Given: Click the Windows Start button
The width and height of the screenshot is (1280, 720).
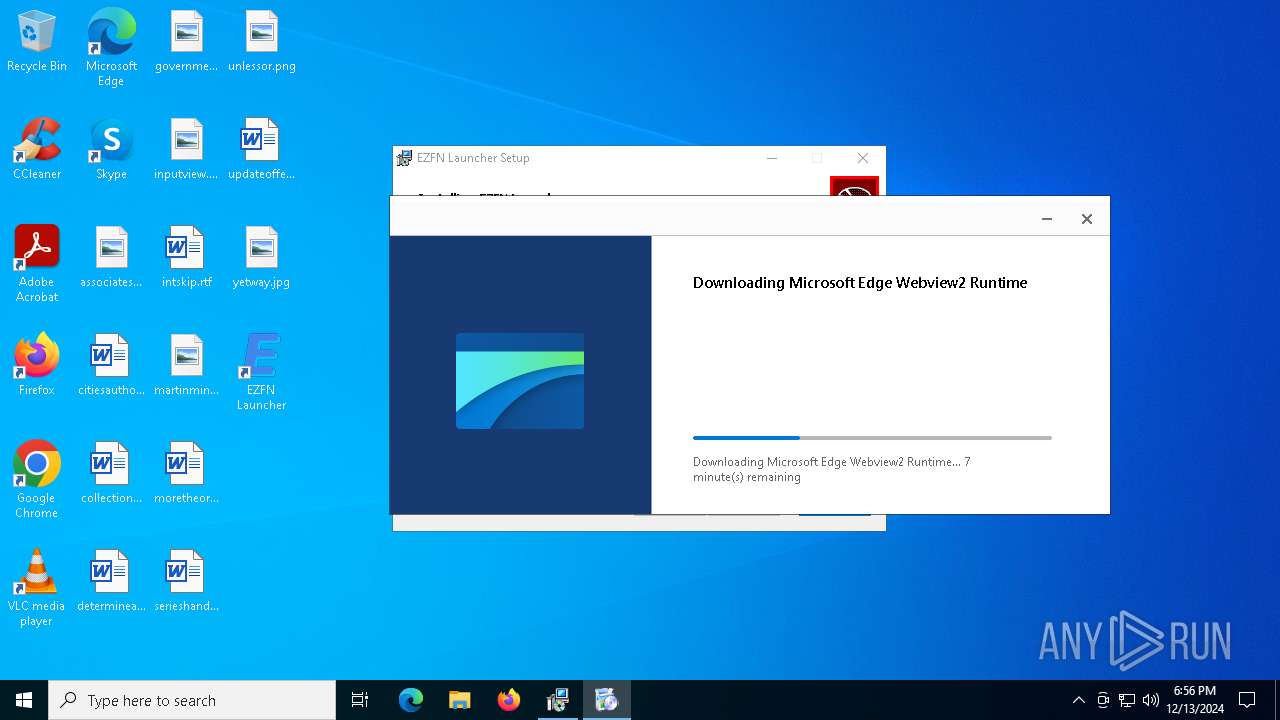Looking at the screenshot, I should [24, 700].
